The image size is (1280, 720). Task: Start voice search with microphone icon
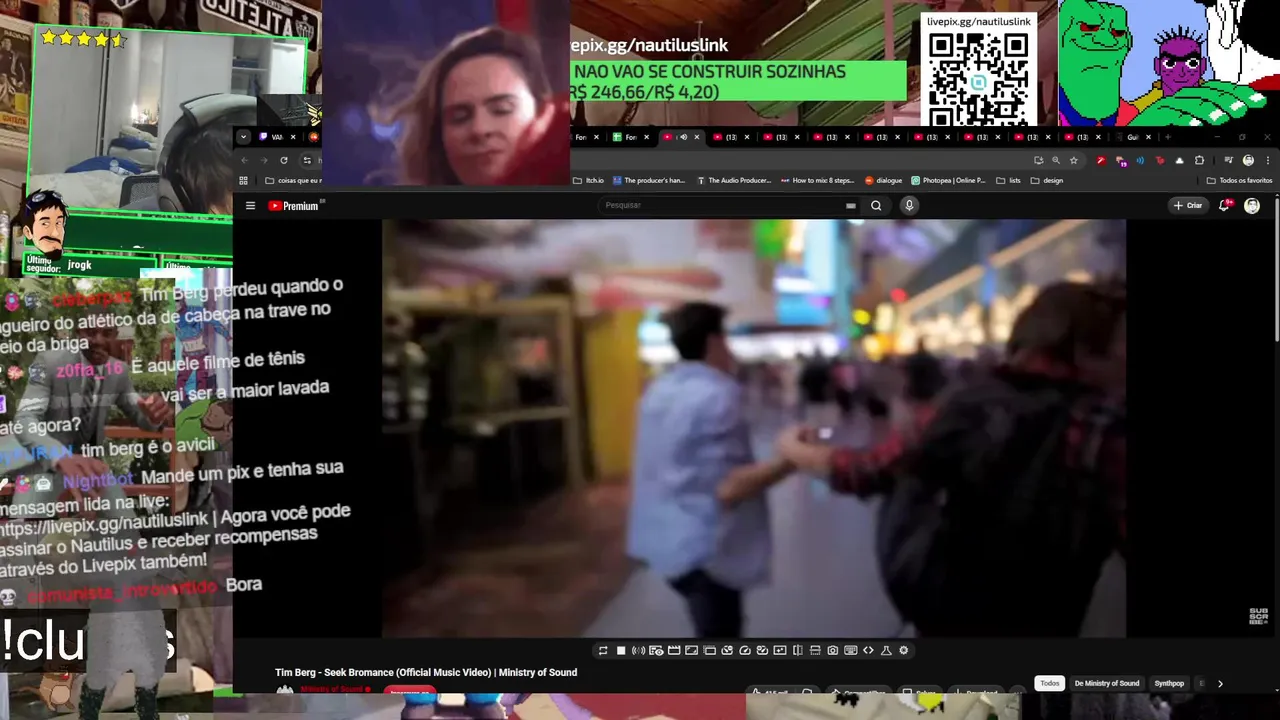coord(909,205)
